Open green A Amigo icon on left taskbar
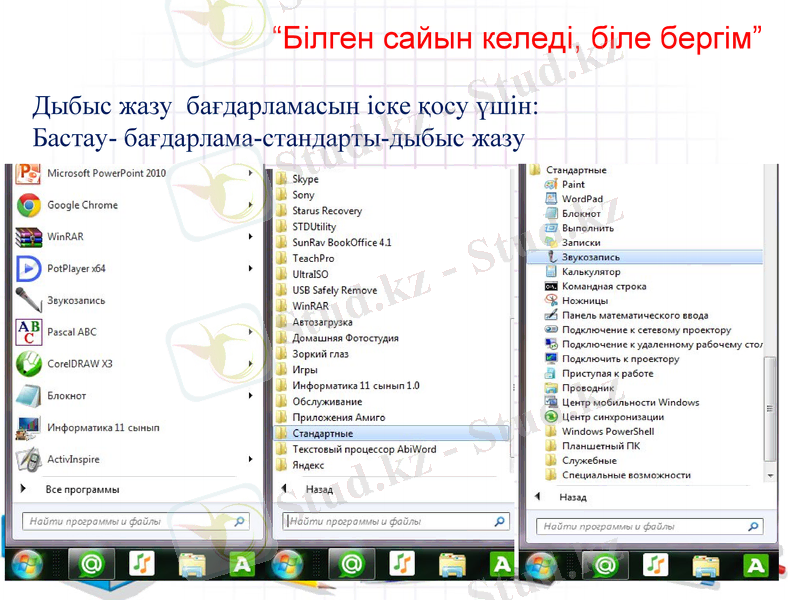Screen dimensions: 788x600 click(242, 565)
